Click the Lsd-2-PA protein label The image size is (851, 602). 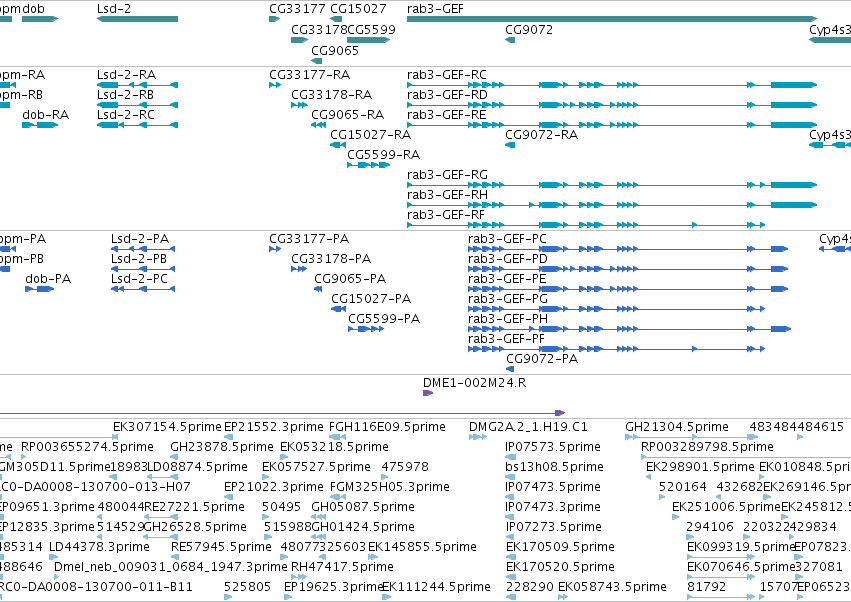click(140, 239)
